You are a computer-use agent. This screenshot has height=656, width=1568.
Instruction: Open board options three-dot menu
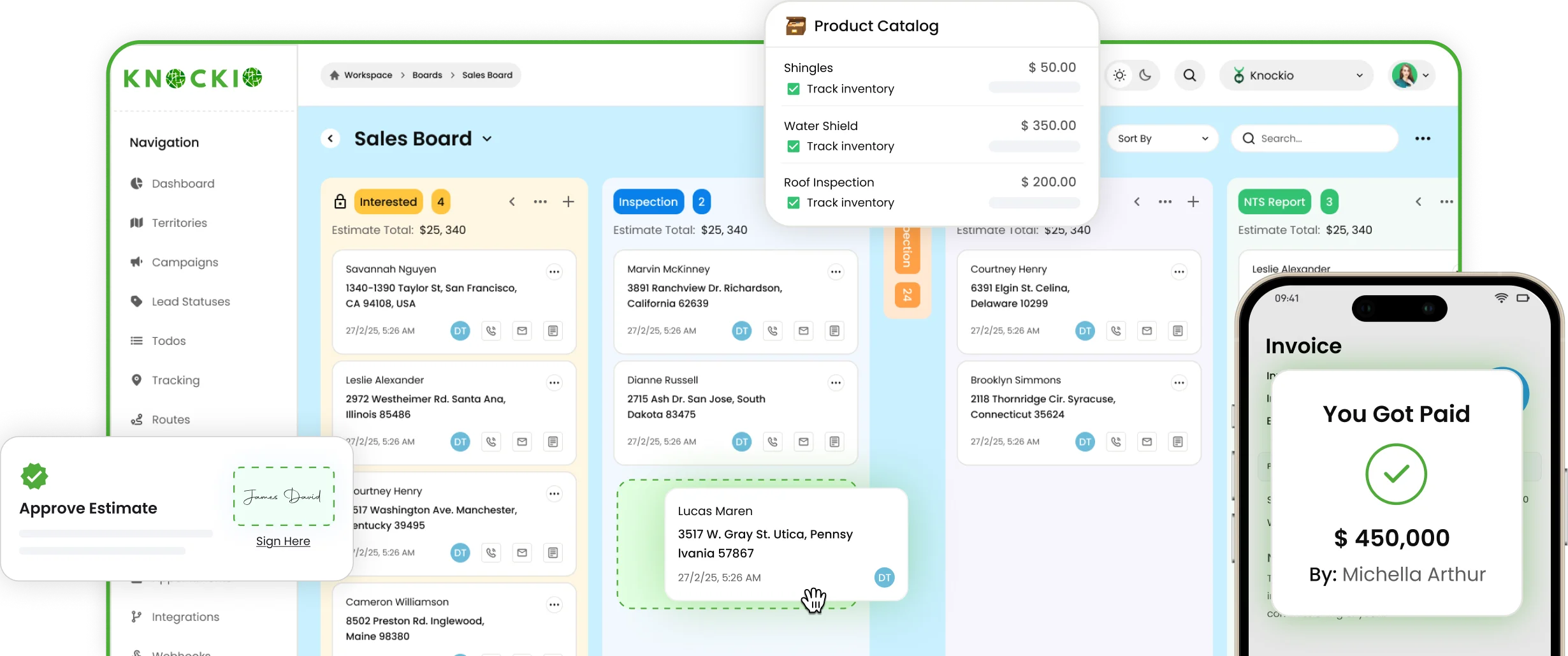[1423, 138]
